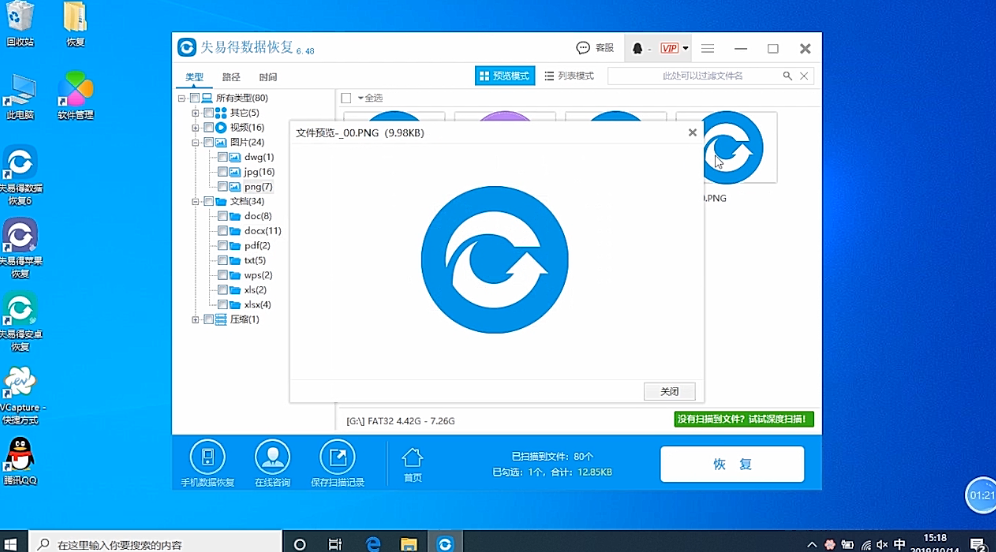Clear the file name filter with X icon
Viewport: 996px width, 552px height.
pyautogui.click(x=804, y=76)
